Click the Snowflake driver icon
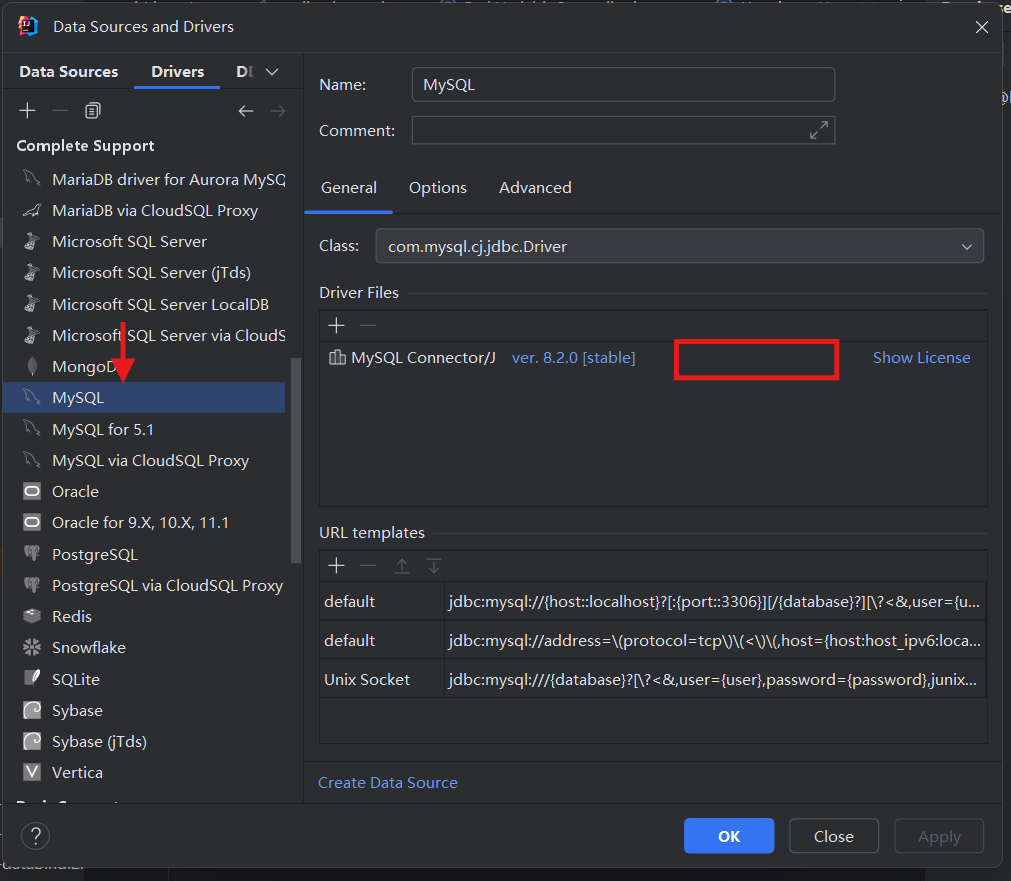The width and height of the screenshot is (1011, 881). 32,647
